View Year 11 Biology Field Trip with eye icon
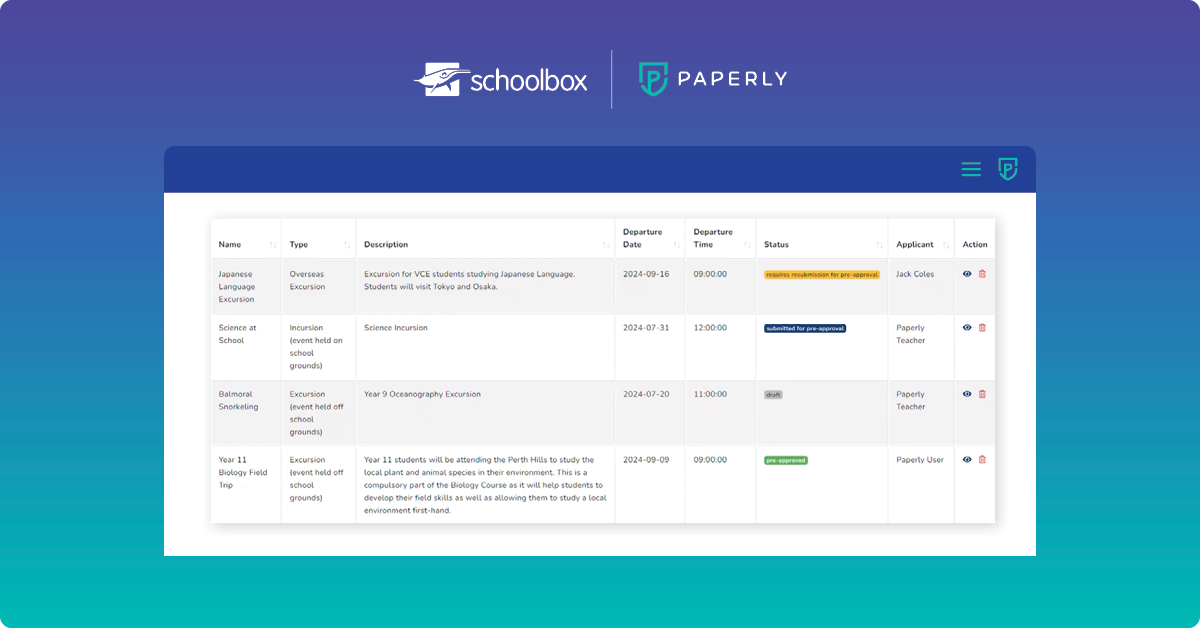The image size is (1200, 628). click(x=966, y=459)
